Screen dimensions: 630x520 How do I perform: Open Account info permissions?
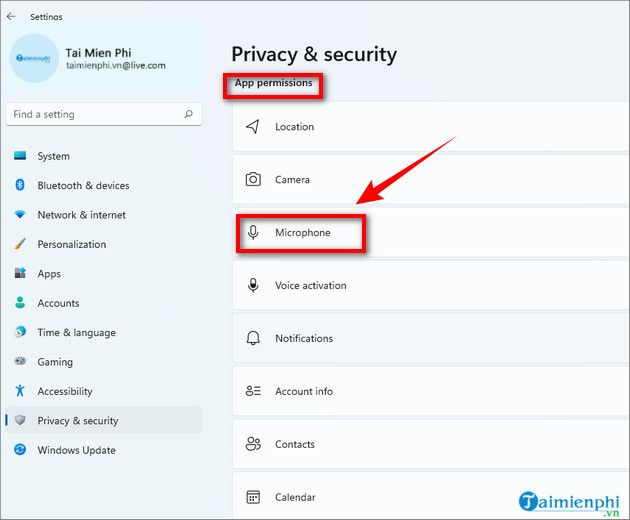coord(430,391)
